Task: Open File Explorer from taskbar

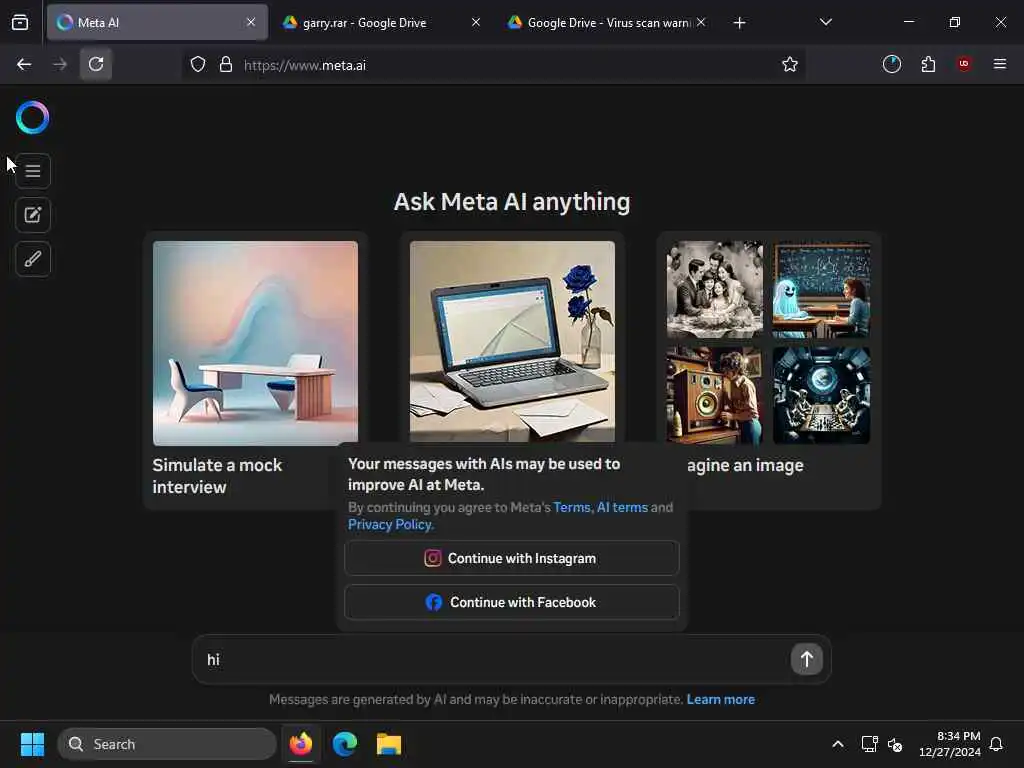Action: 389,744
